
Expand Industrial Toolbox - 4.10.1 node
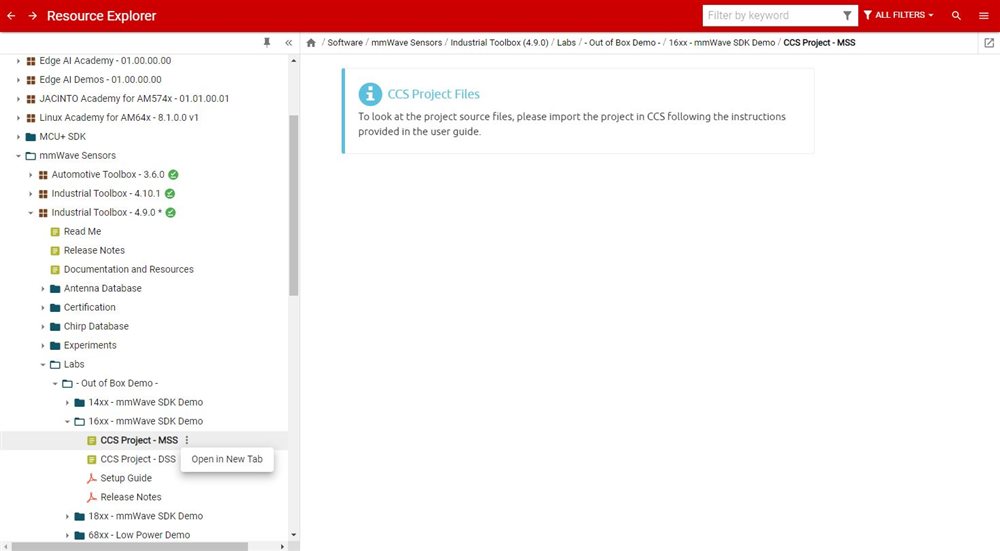coord(30,194)
